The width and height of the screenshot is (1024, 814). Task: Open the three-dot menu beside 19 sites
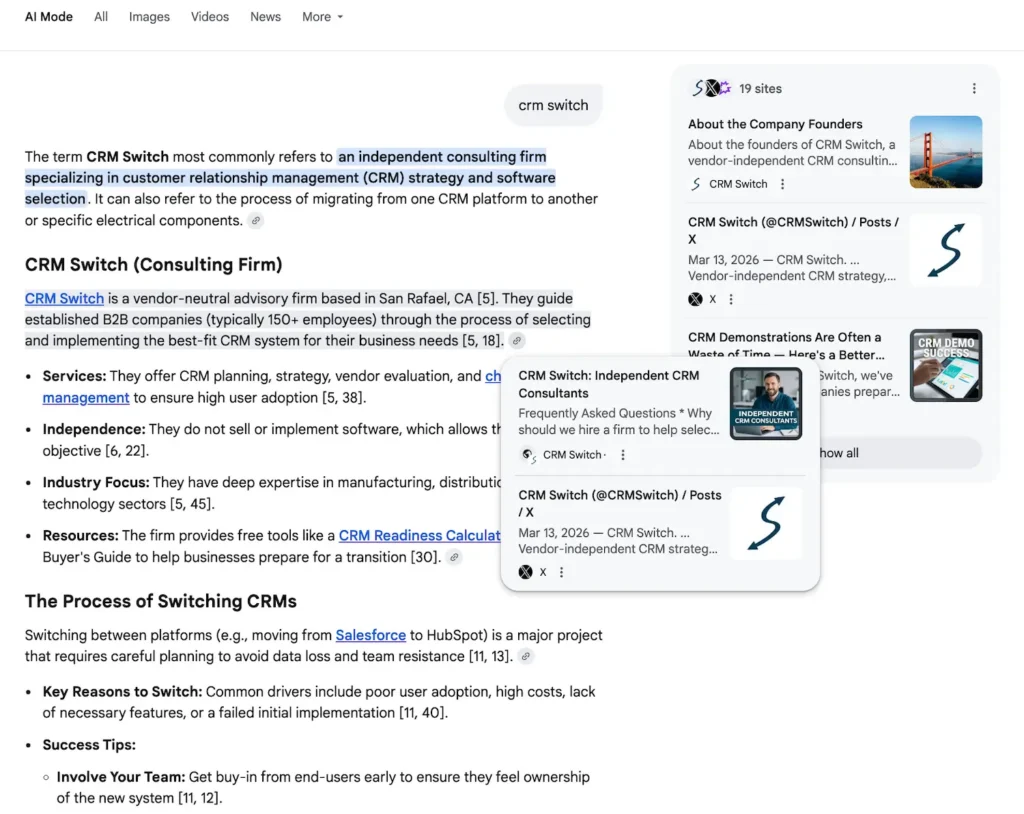[x=975, y=88]
